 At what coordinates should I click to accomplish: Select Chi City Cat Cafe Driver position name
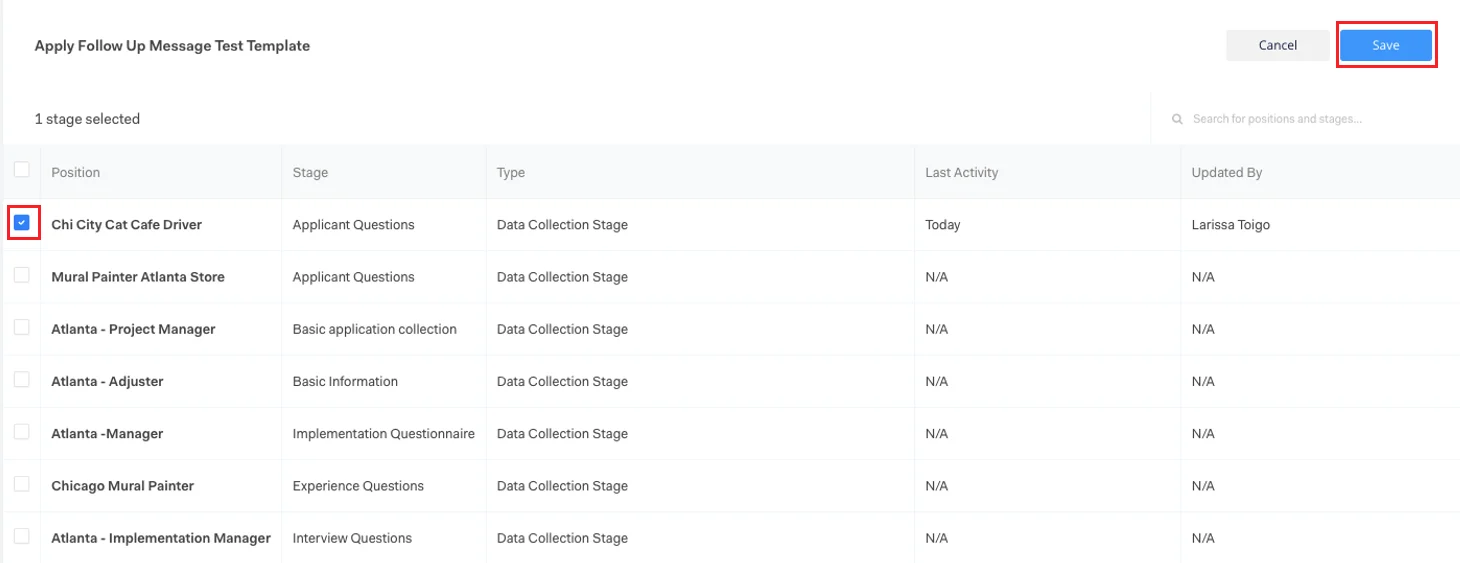coord(127,225)
